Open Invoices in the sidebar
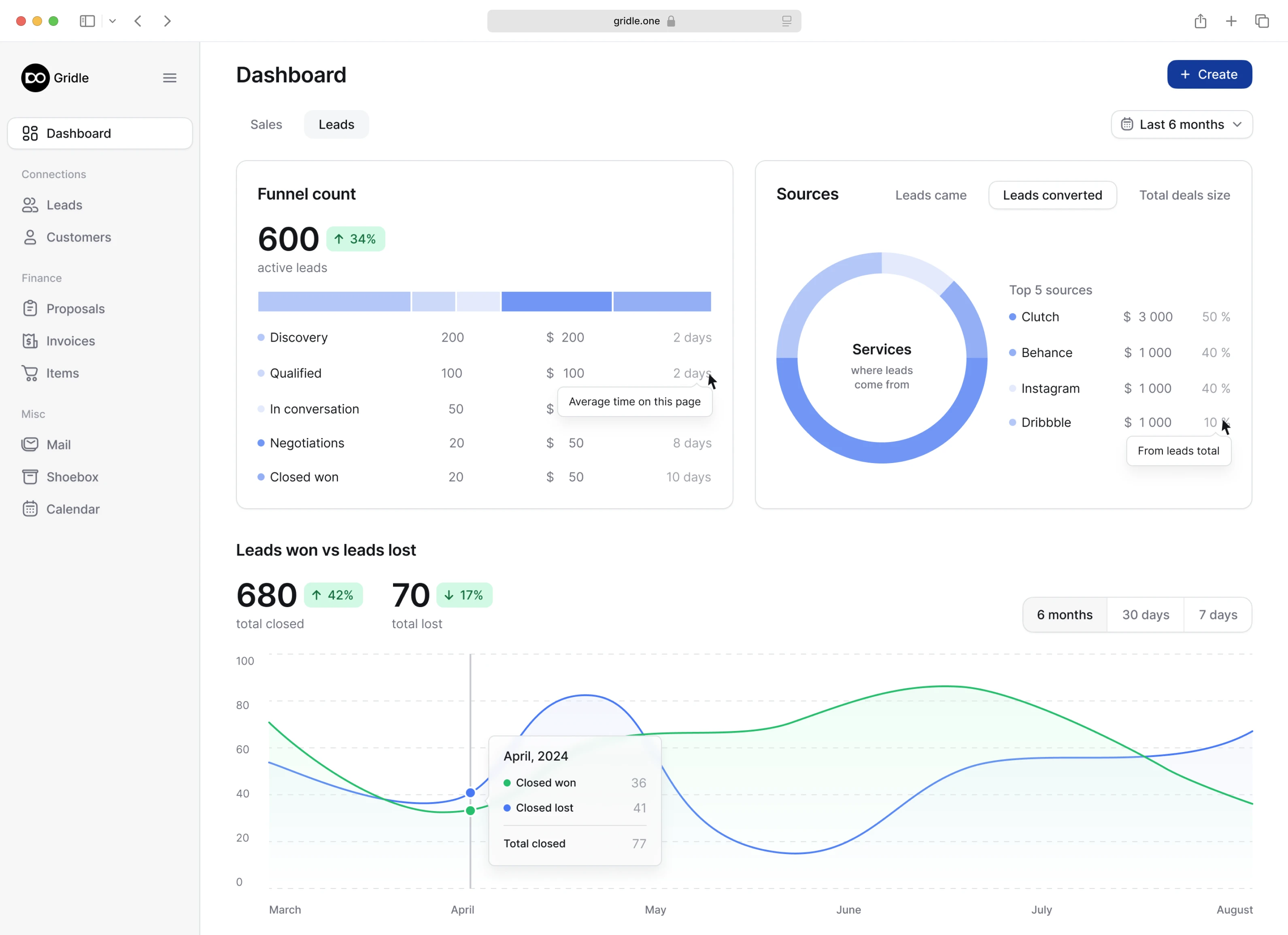The height and width of the screenshot is (935, 1288). pyautogui.click(x=70, y=341)
